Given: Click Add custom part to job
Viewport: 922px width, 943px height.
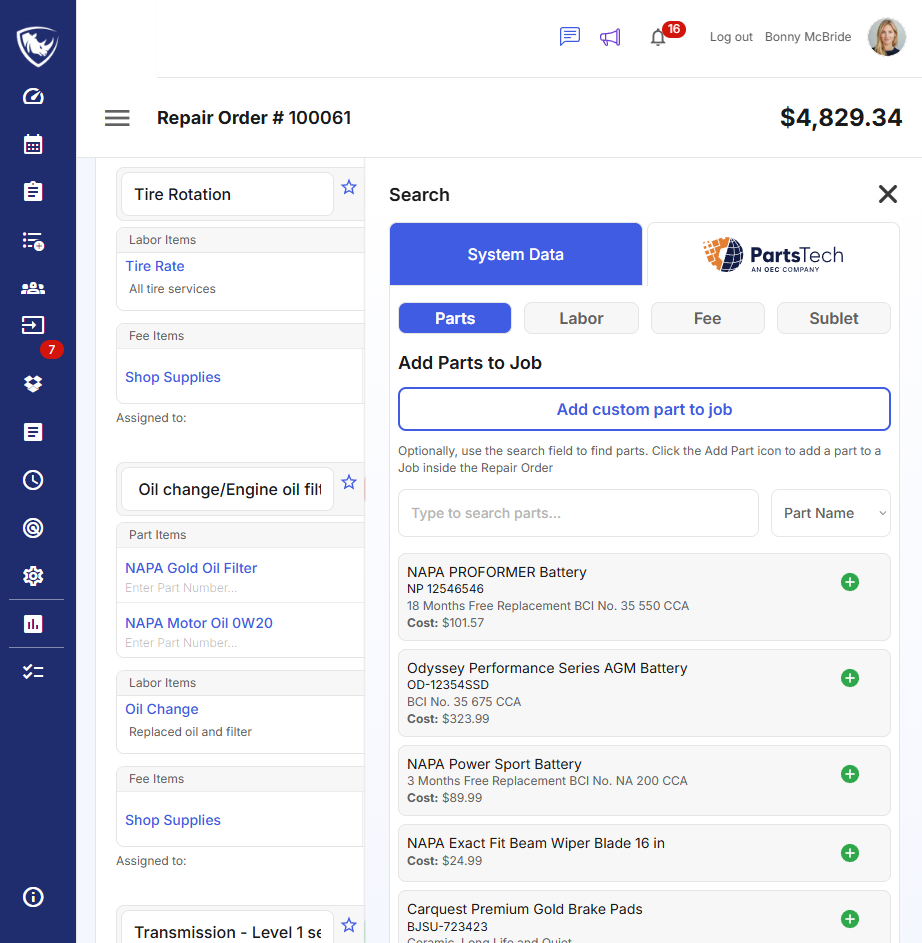Looking at the screenshot, I should [644, 409].
